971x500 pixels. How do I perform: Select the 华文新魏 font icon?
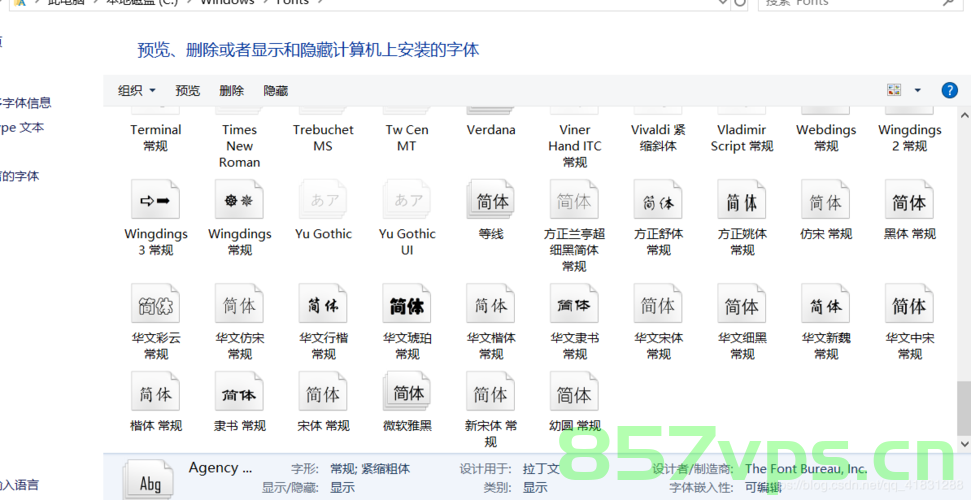click(x=825, y=304)
